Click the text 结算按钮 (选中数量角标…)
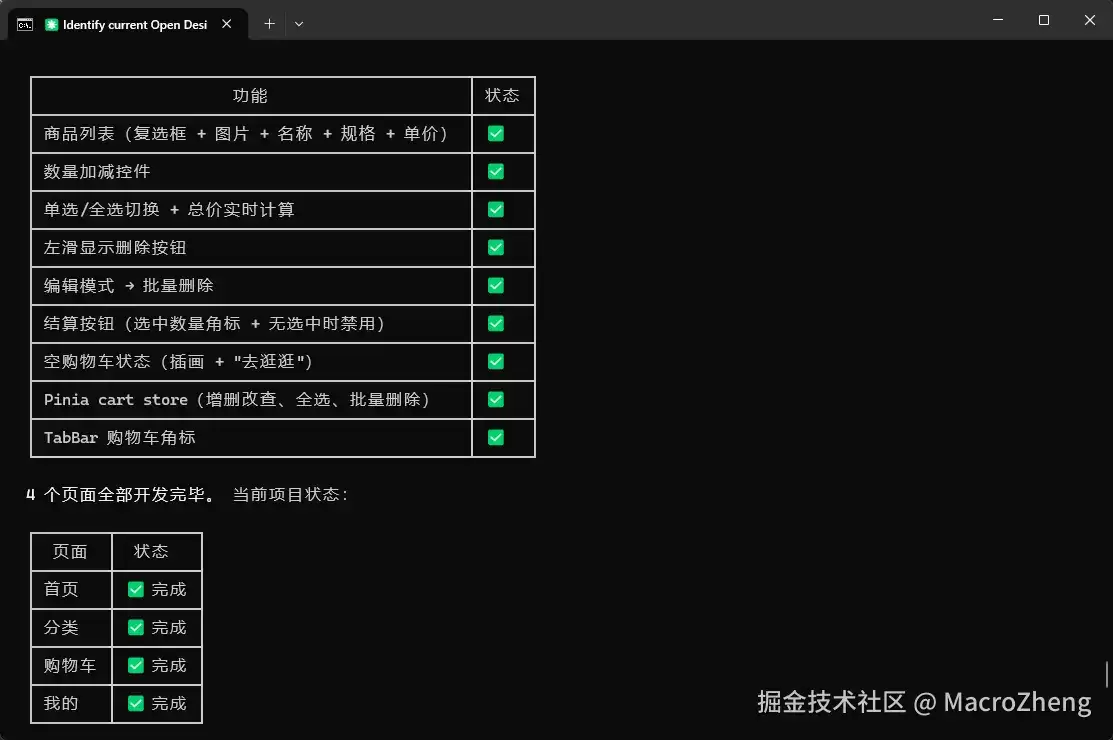1113x740 pixels. [214, 324]
